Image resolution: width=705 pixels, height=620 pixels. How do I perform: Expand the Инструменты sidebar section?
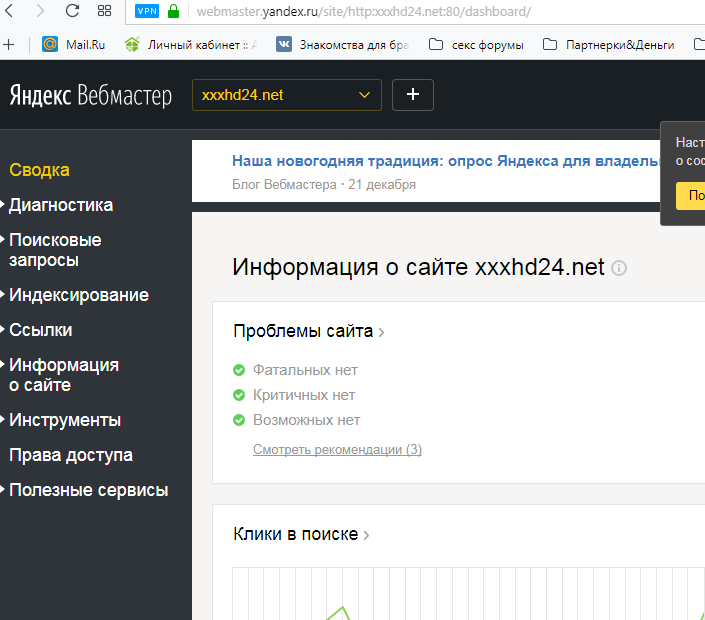coord(65,420)
